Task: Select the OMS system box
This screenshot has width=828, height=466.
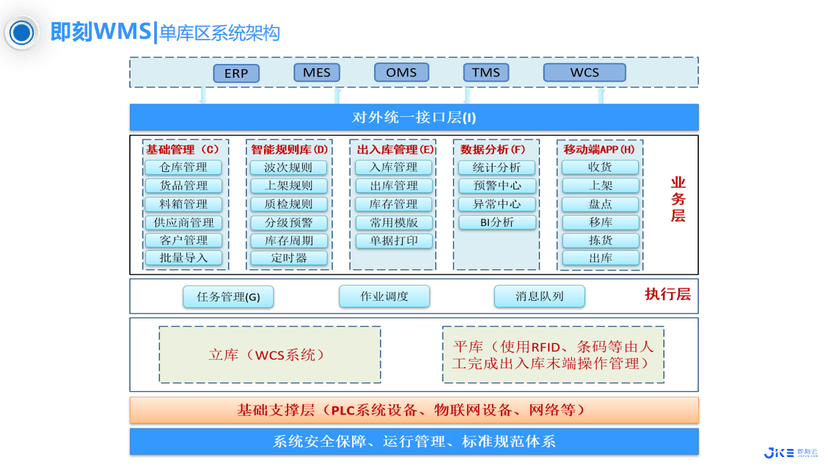Action: pyautogui.click(x=401, y=72)
